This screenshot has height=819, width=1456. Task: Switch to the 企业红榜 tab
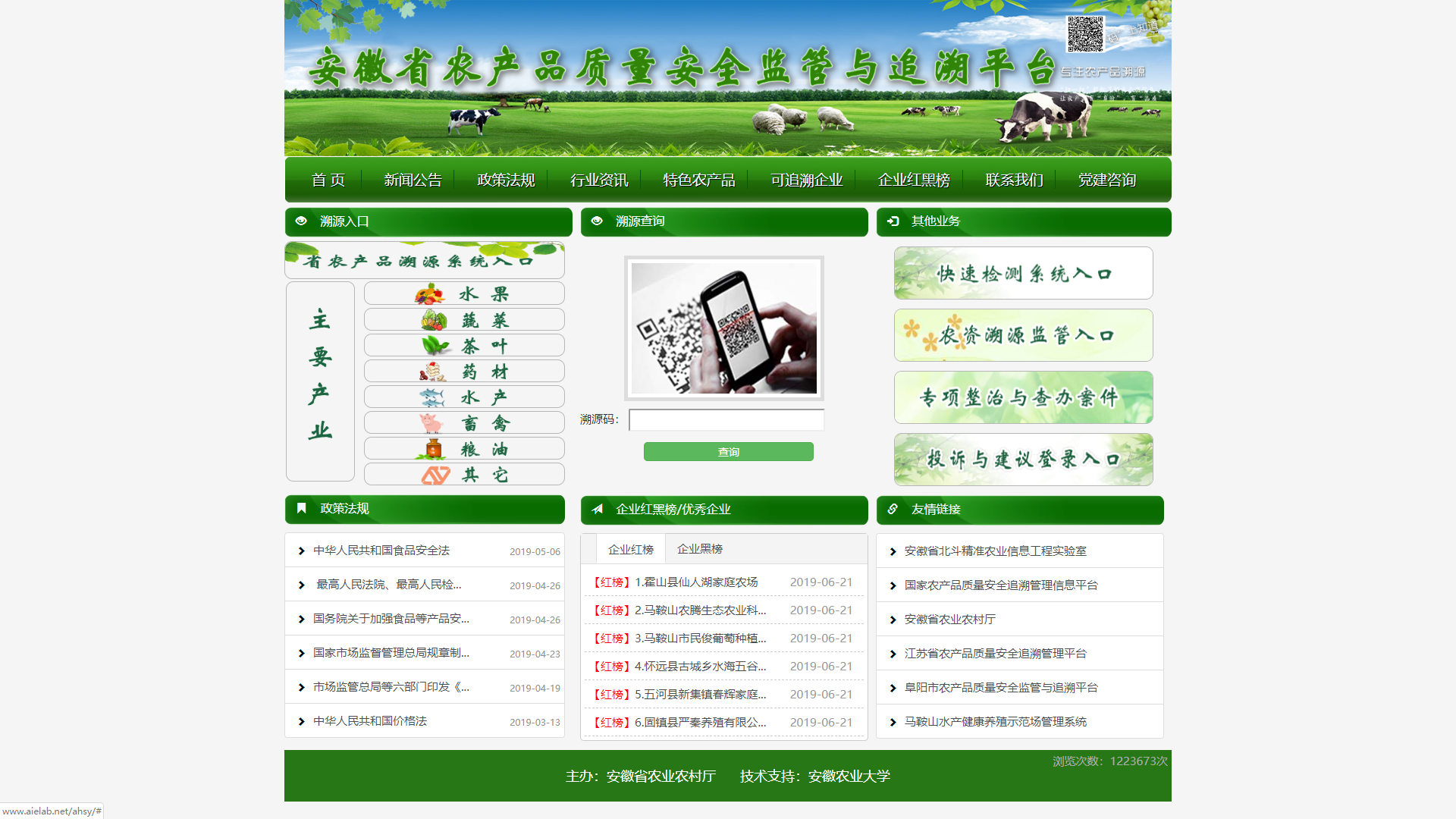click(x=631, y=549)
